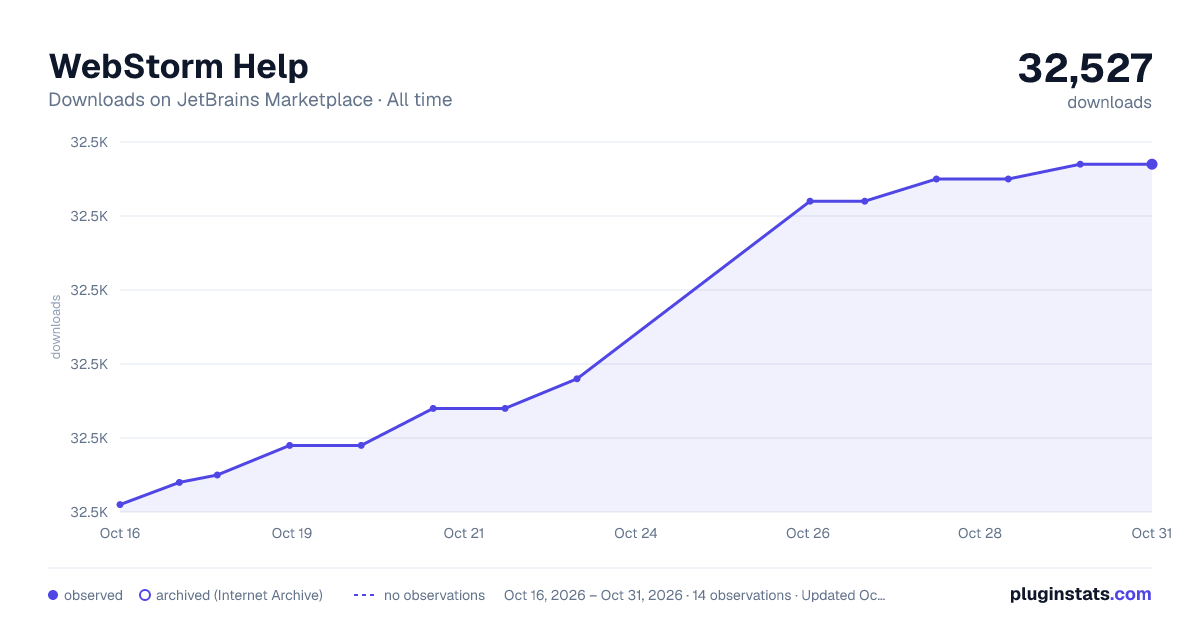
Task: Click the Oct 19 axis label
Action: (292, 533)
